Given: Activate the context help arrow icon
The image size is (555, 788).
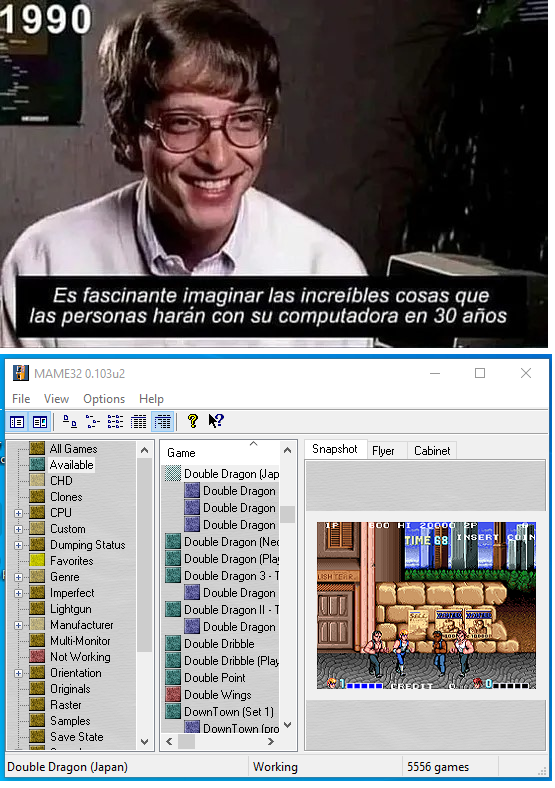Looking at the screenshot, I should [216, 421].
